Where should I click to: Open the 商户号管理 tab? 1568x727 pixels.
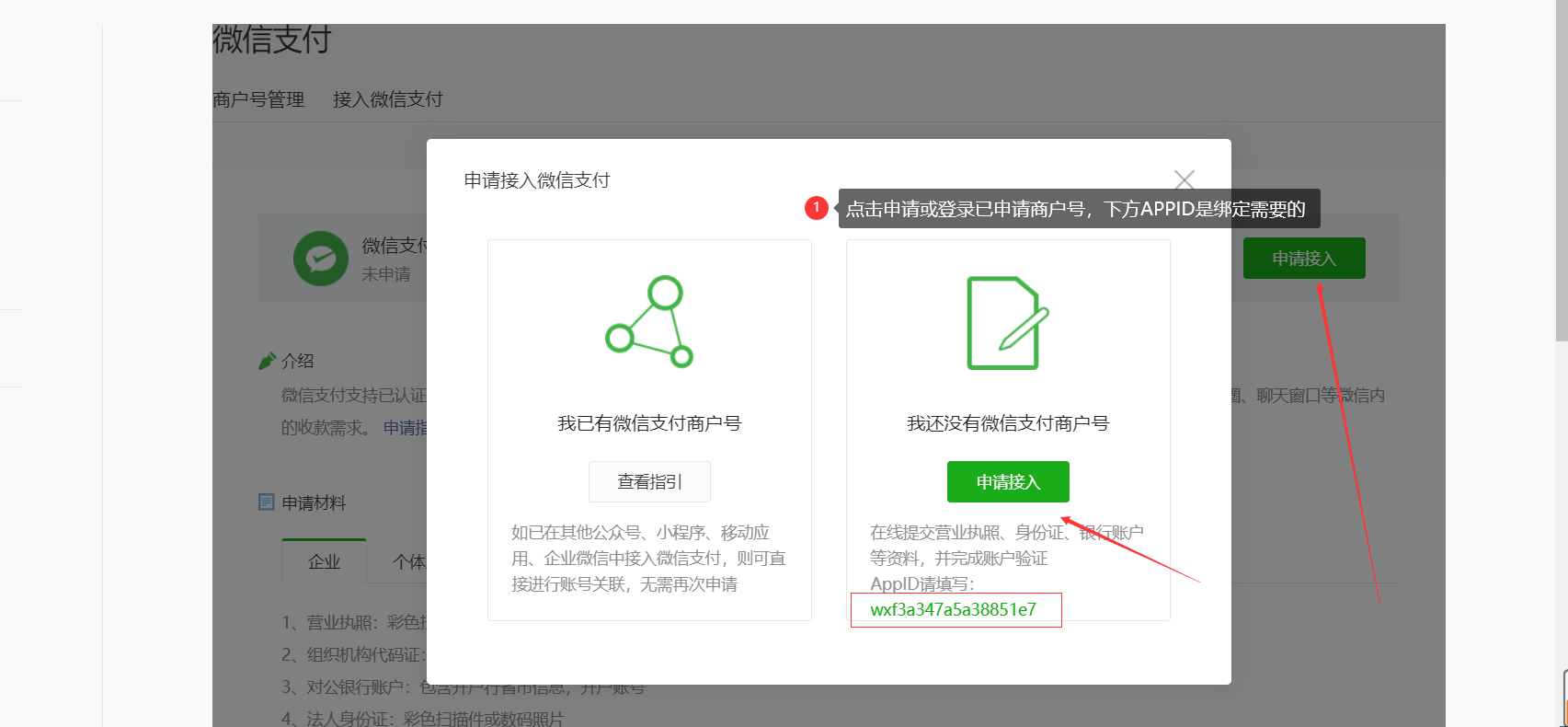pyautogui.click(x=258, y=99)
